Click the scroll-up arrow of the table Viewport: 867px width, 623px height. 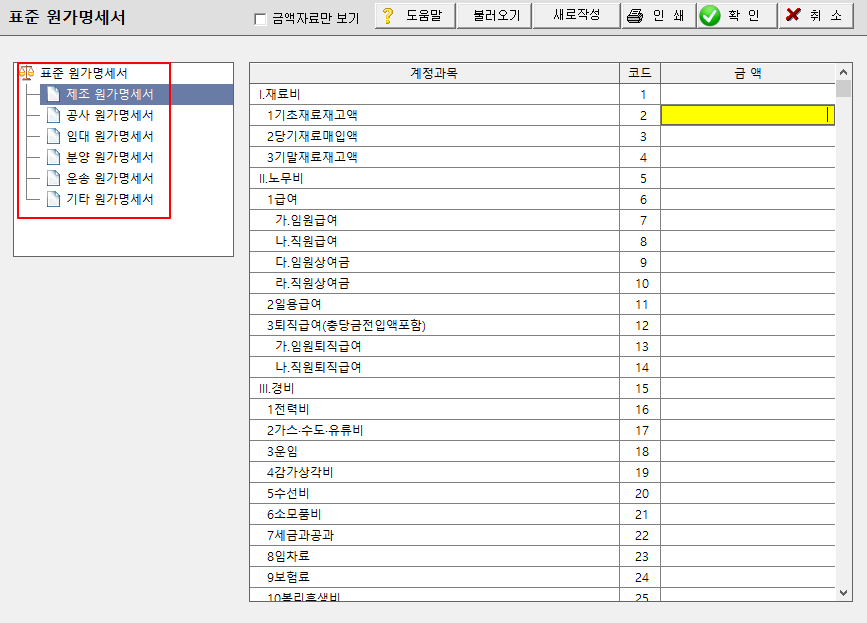pyautogui.click(x=843, y=72)
